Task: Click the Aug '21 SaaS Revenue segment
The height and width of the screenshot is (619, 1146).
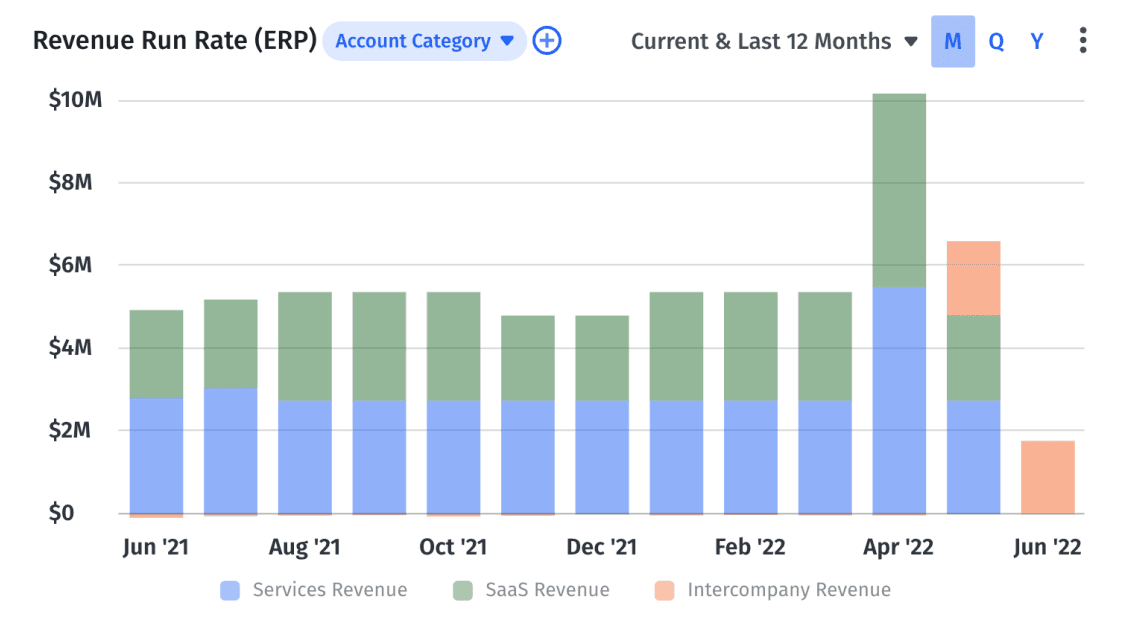Action: click(x=305, y=346)
